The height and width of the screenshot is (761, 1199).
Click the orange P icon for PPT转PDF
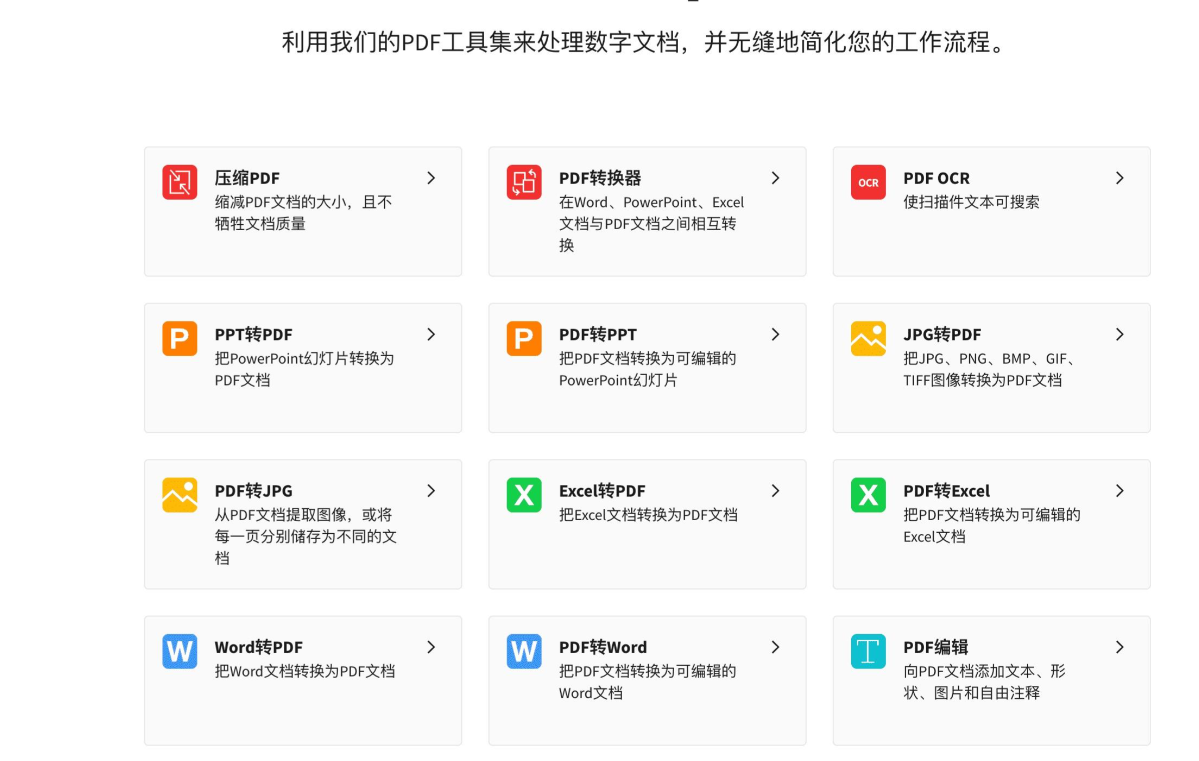180,339
